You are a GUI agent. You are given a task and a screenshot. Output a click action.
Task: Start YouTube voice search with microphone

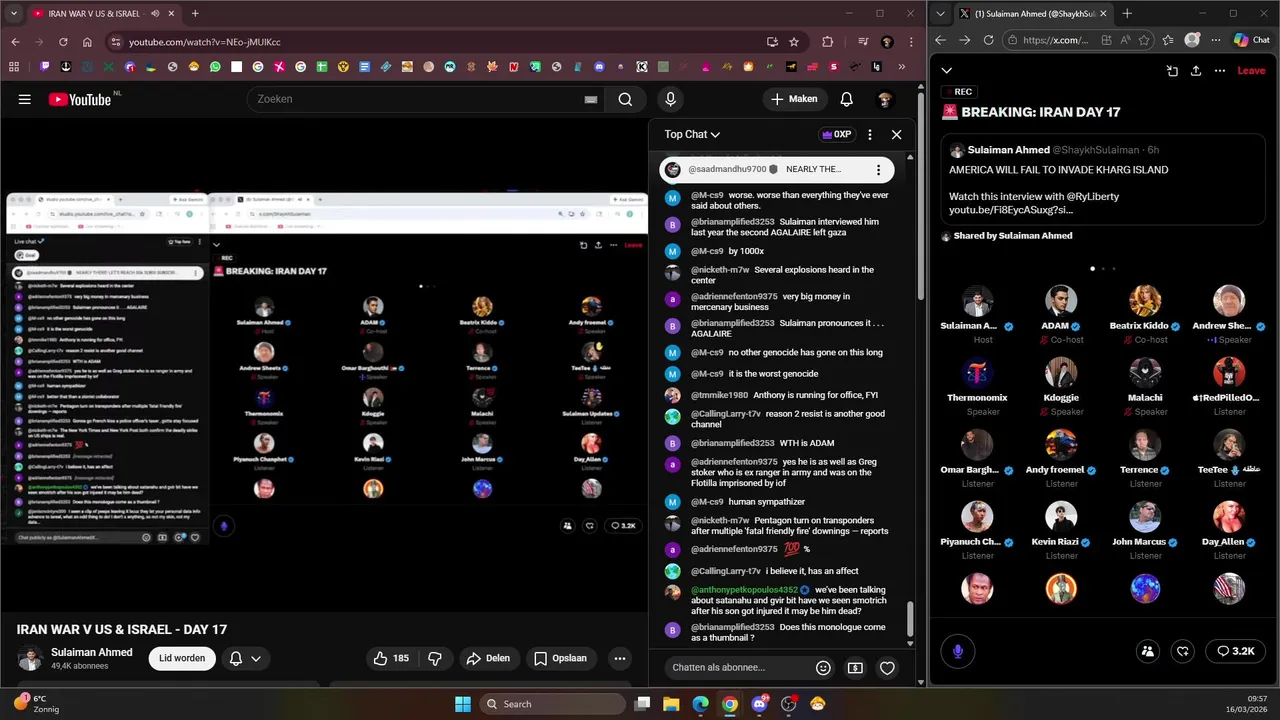pos(670,99)
